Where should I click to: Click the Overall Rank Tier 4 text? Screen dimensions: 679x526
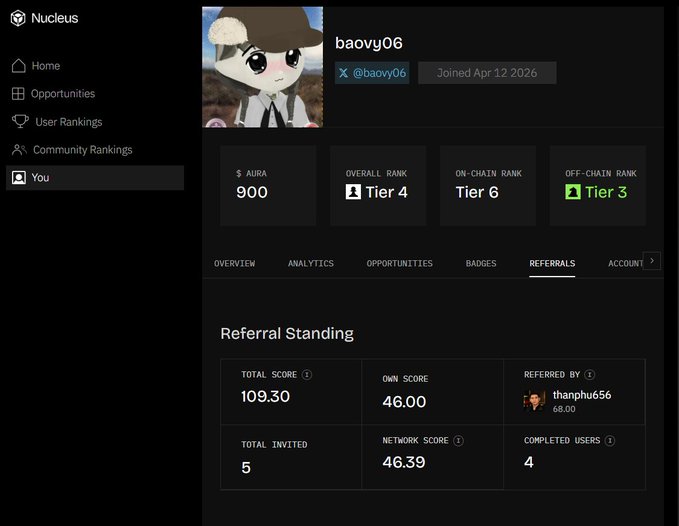tap(386, 192)
